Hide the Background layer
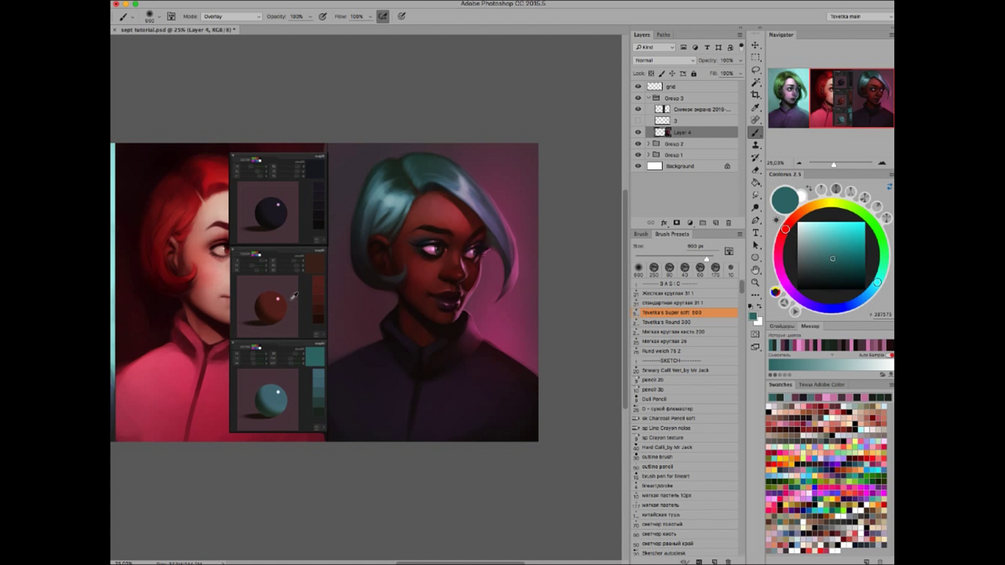The height and width of the screenshot is (565, 1005). click(638, 166)
